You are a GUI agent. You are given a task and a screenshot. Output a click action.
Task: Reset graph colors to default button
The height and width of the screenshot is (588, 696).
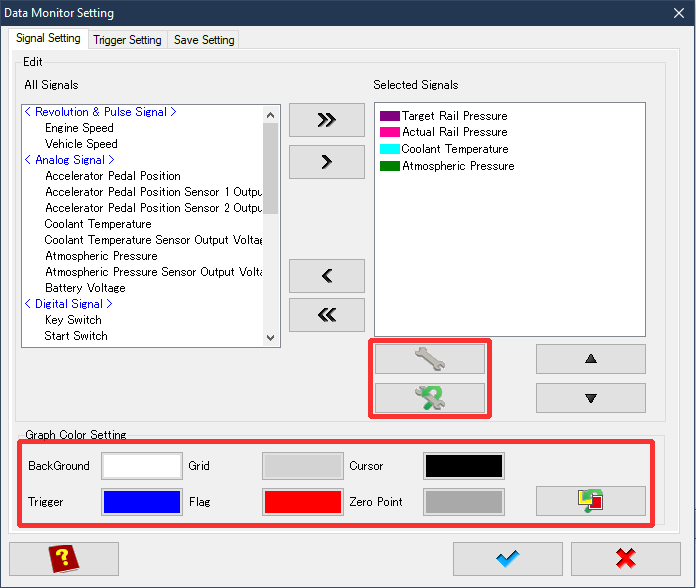pyautogui.click(x=590, y=501)
